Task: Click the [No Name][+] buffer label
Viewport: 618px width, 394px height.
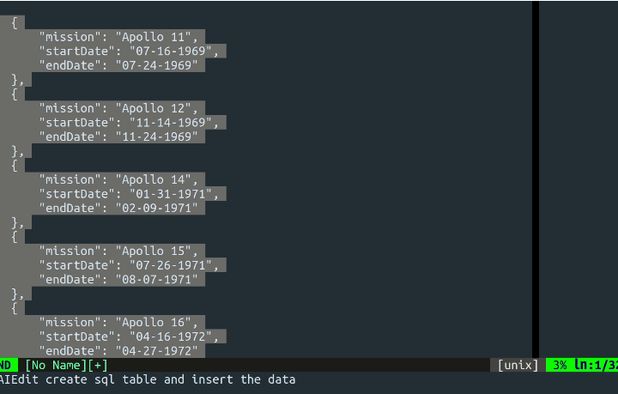Action: tap(66, 365)
